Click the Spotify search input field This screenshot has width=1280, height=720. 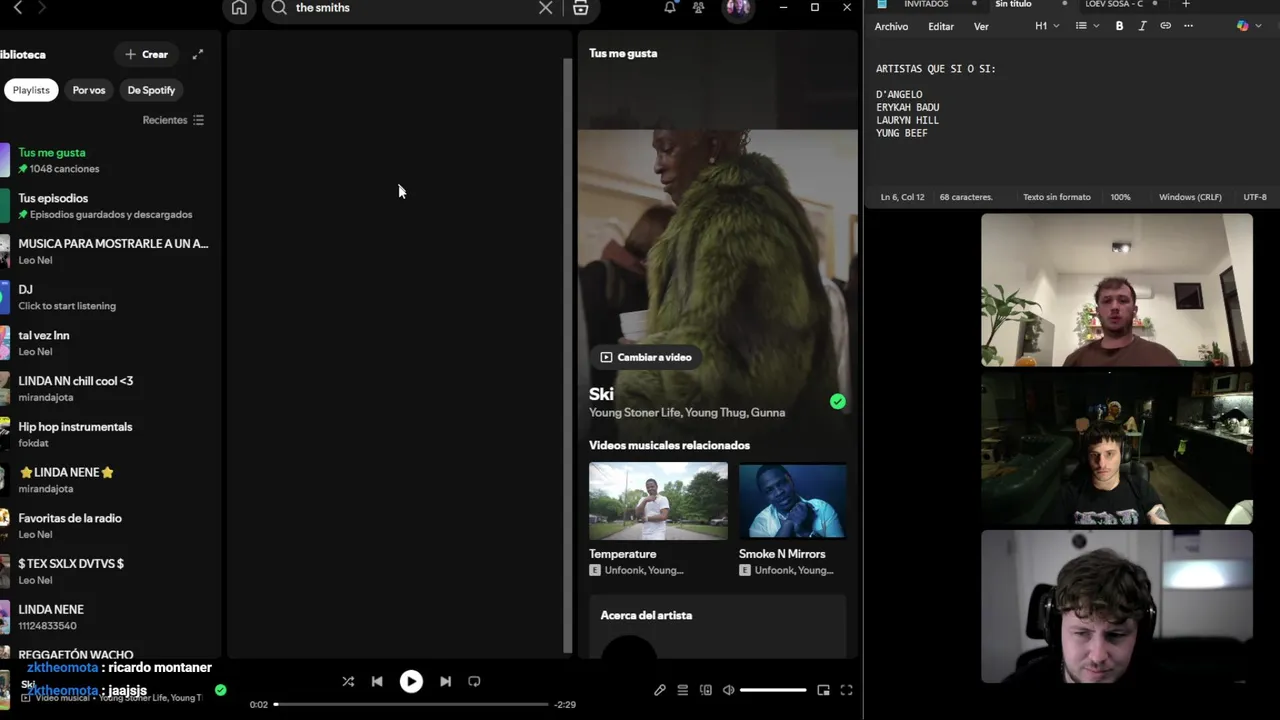(415, 8)
